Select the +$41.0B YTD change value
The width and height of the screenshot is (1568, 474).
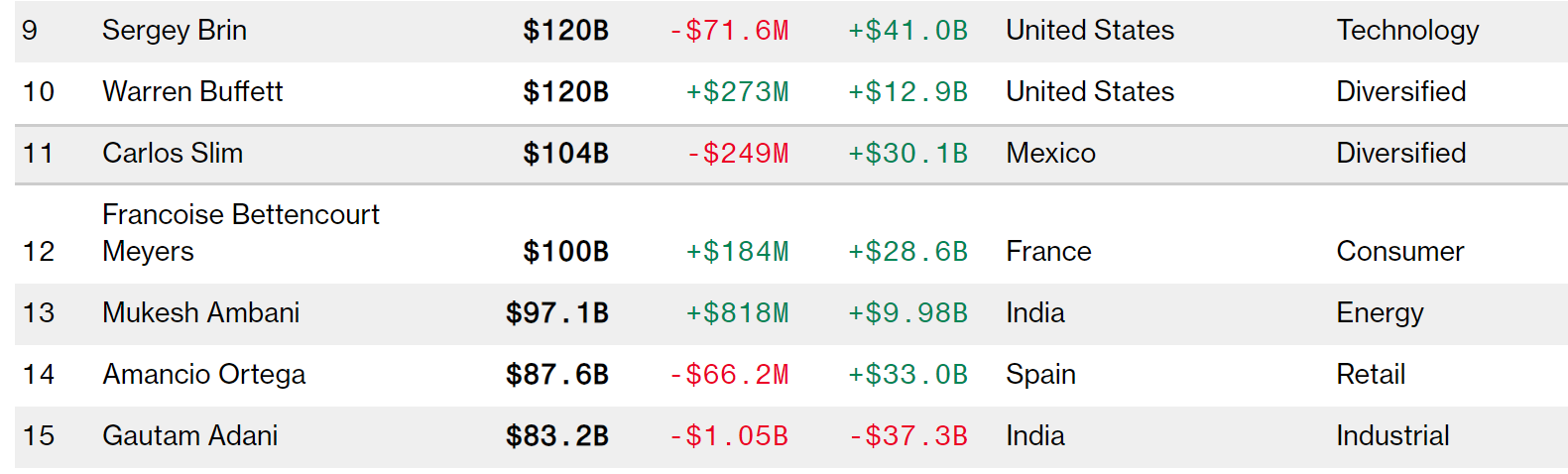[907, 31]
